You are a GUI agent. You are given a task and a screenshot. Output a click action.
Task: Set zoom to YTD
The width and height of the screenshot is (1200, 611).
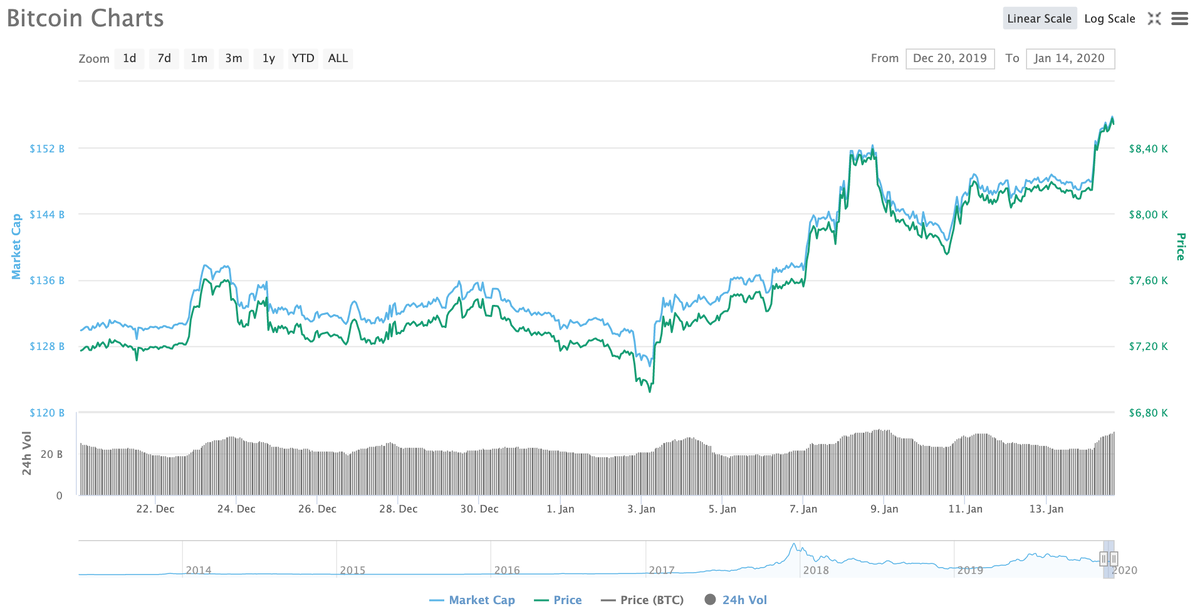(x=303, y=58)
